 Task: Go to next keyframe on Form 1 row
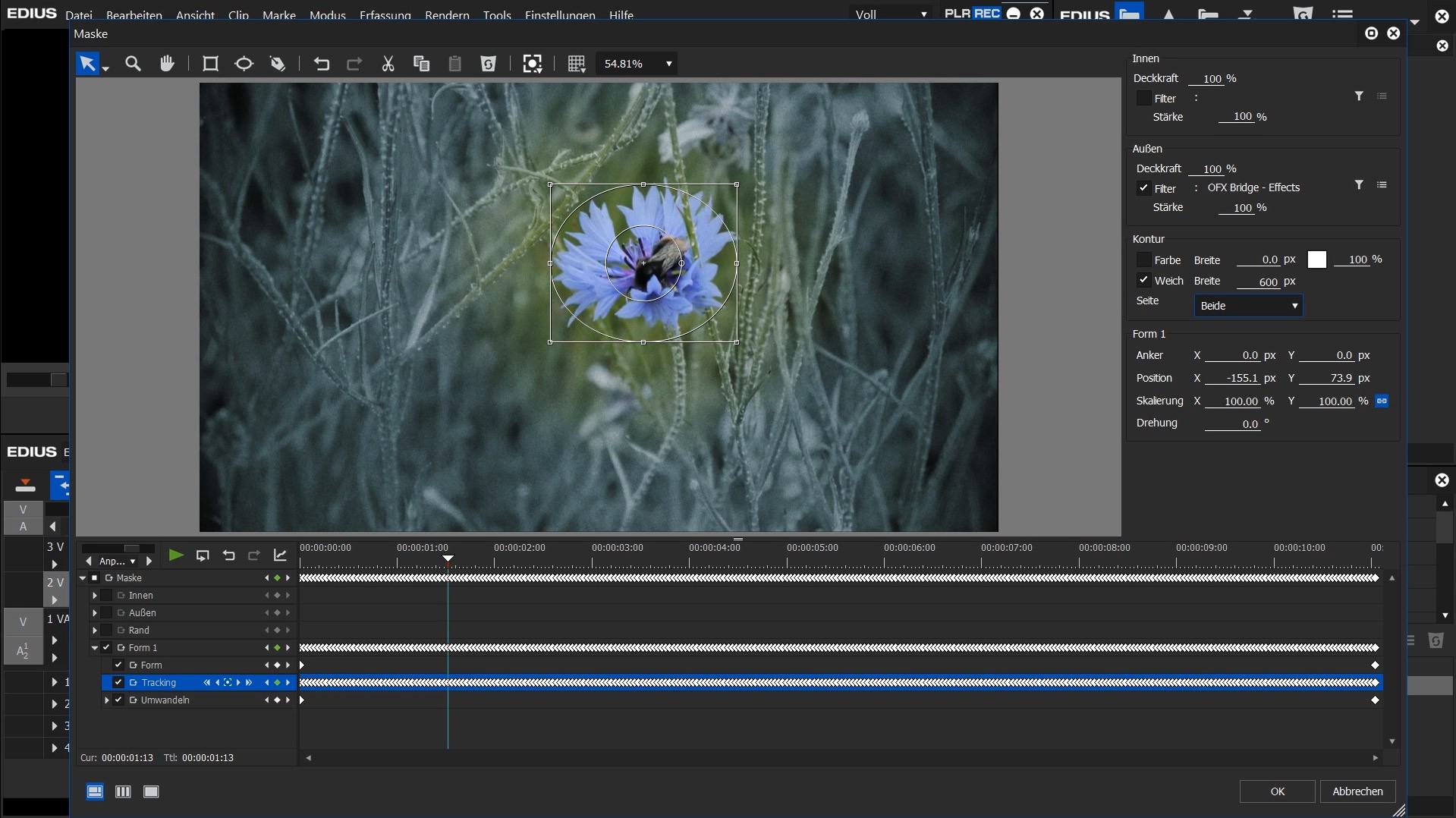pos(288,648)
